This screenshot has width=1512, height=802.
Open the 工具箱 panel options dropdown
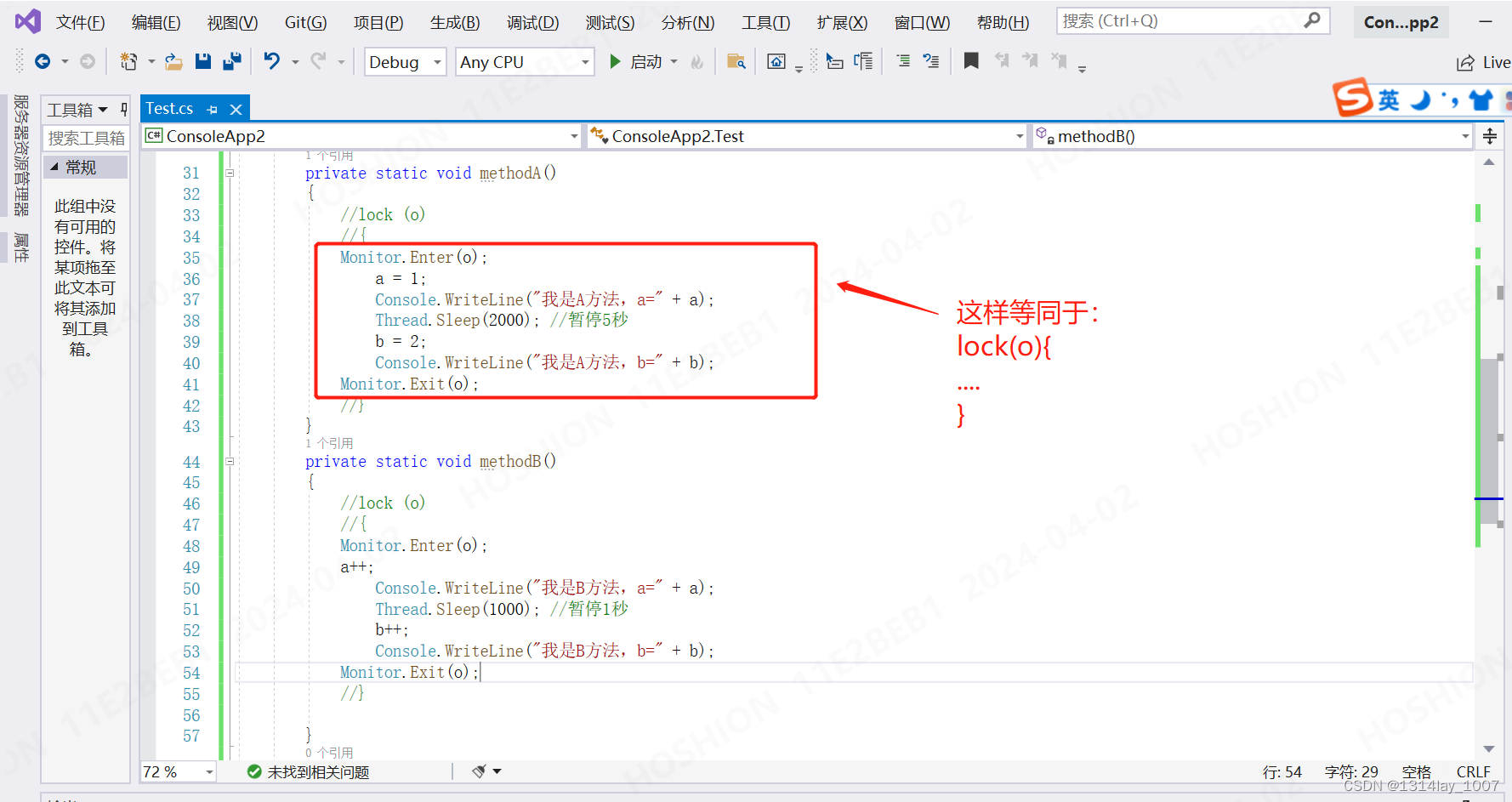[x=103, y=109]
